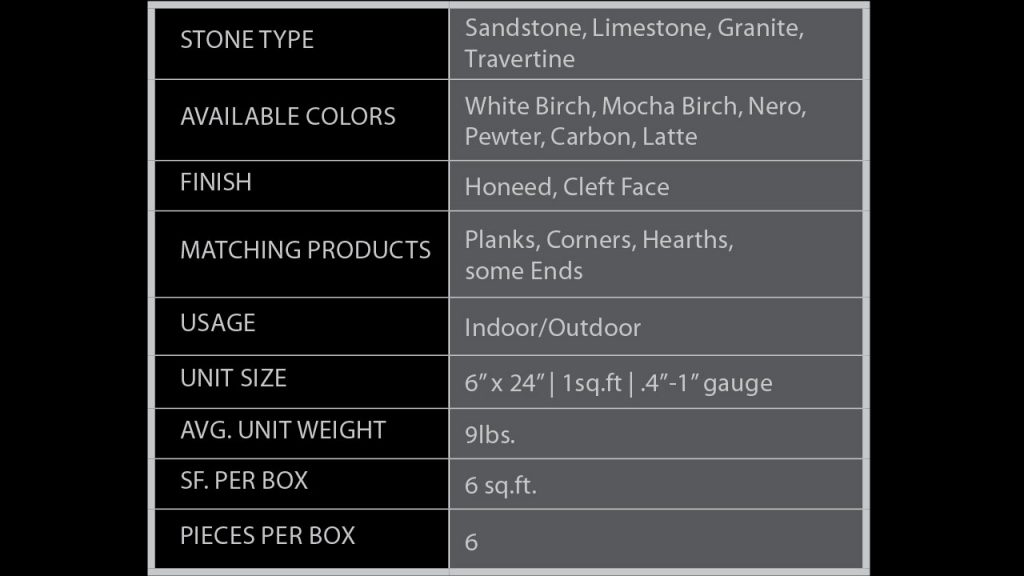Select the pieces per box value 6
Screen dimensions: 1024x576
[472, 542]
